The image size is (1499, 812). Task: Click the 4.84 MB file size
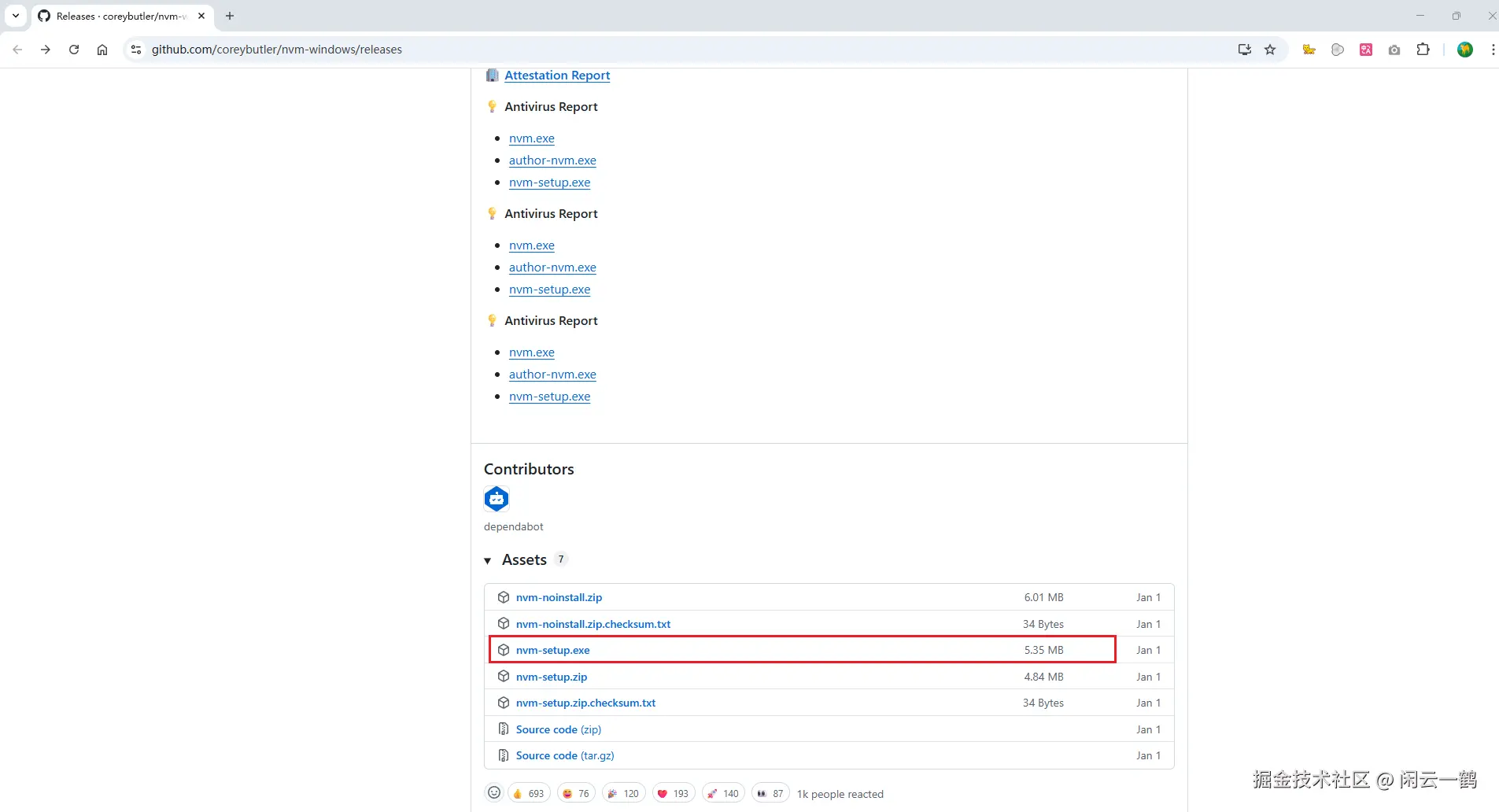(x=1043, y=677)
